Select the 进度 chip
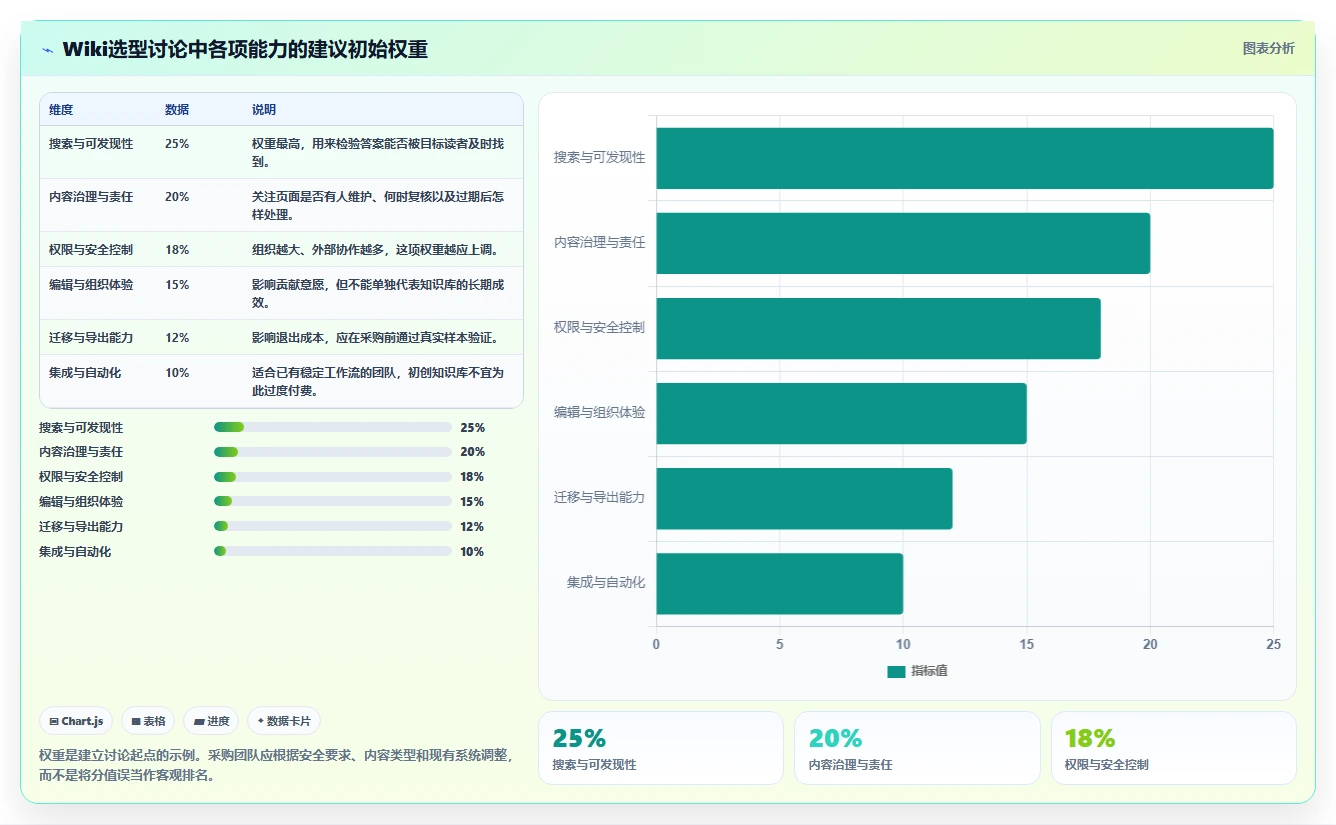The width and height of the screenshot is (1336, 825). 211,721
